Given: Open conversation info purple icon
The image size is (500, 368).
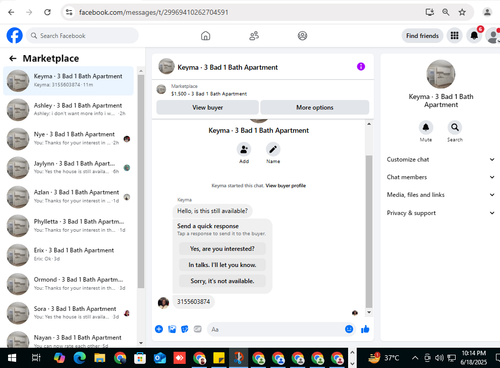Looking at the screenshot, I should (x=361, y=67).
